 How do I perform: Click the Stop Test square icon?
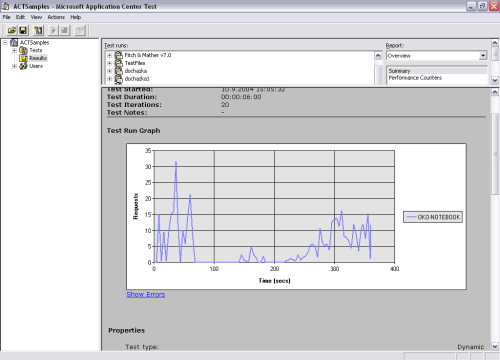(64, 31)
